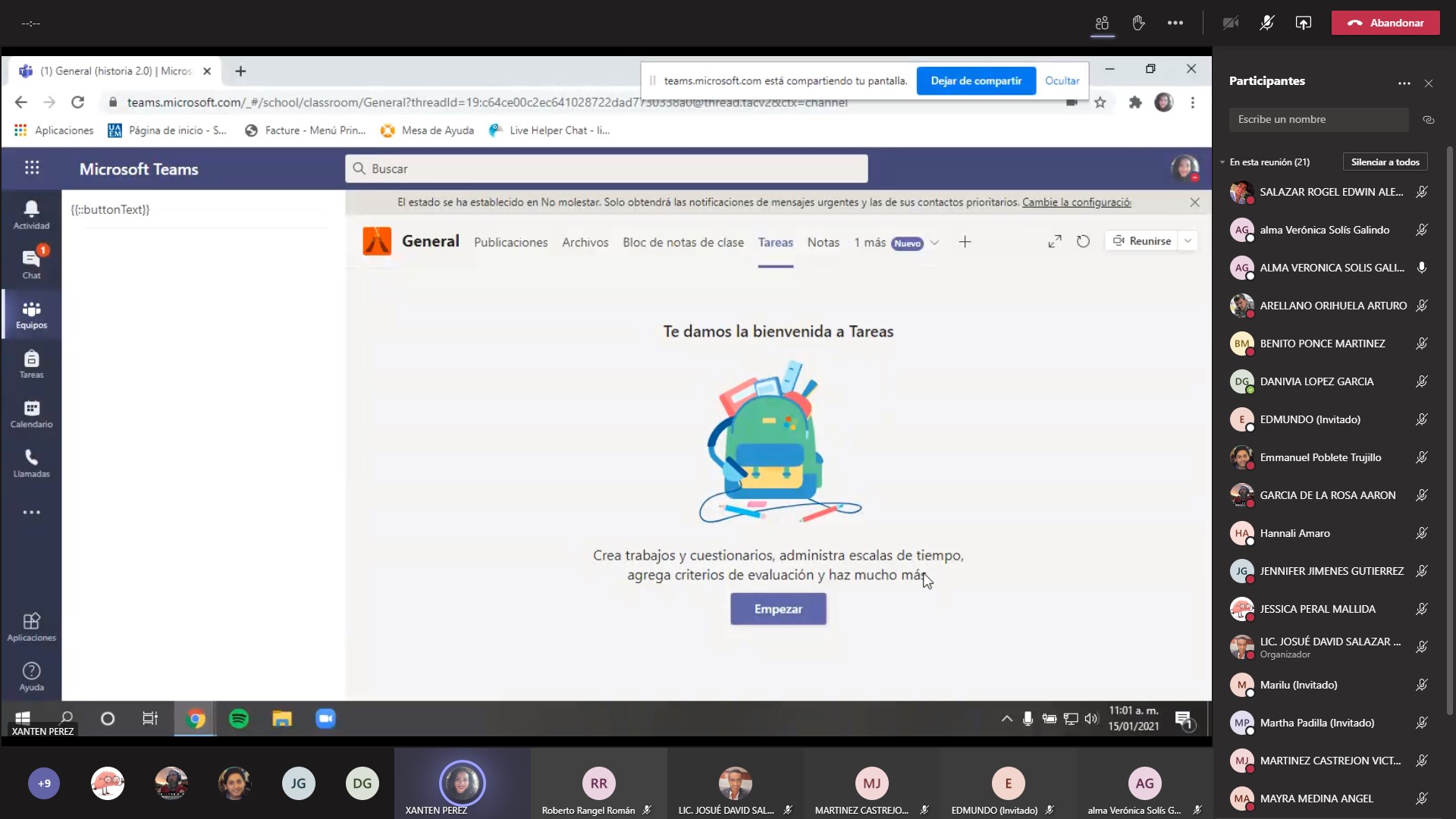Show participants panel icon in meeting bar
The image size is (1456, 819).
(x=1102, y=23)
